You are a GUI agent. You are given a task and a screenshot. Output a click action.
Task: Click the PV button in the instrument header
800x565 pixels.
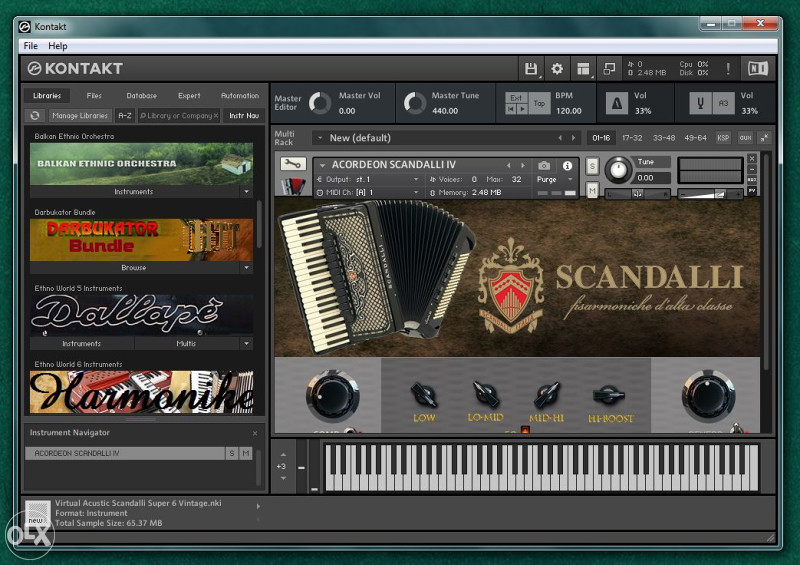point(752,190)
